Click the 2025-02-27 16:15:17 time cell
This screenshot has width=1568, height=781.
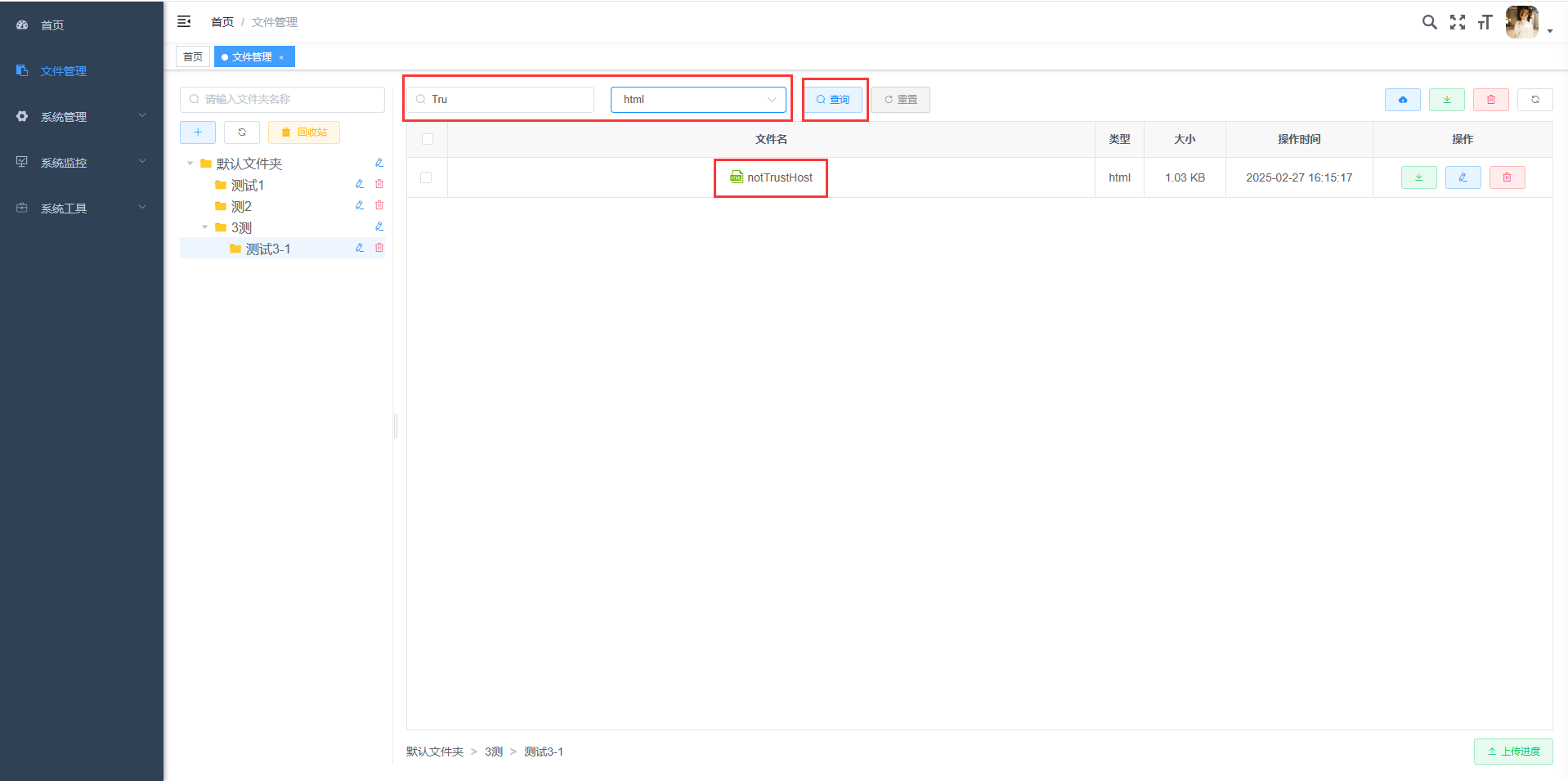(x=1299, y=177)
